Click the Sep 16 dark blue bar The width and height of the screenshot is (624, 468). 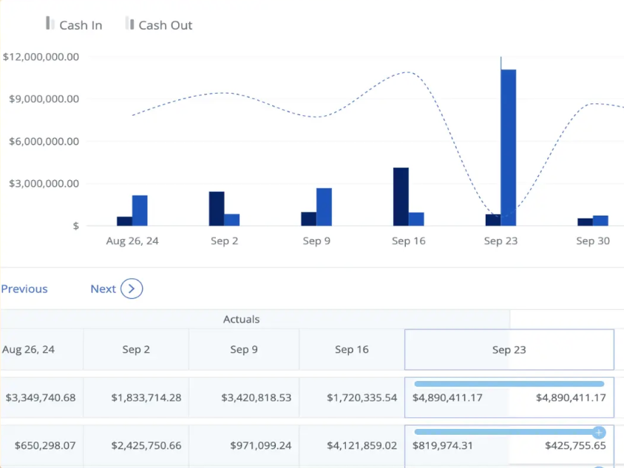pos(401,196)
